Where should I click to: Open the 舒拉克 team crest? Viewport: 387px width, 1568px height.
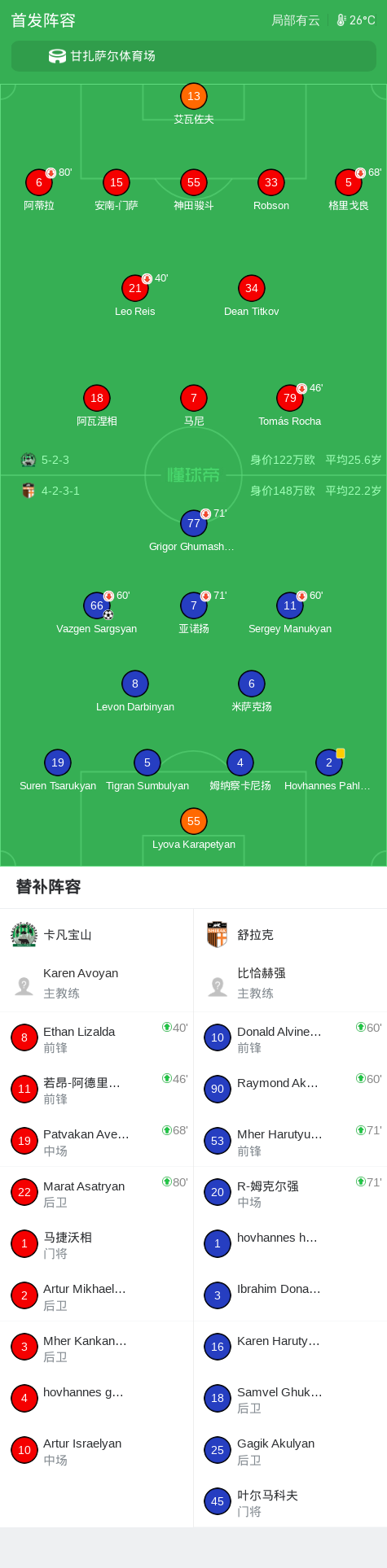[217, 935]
